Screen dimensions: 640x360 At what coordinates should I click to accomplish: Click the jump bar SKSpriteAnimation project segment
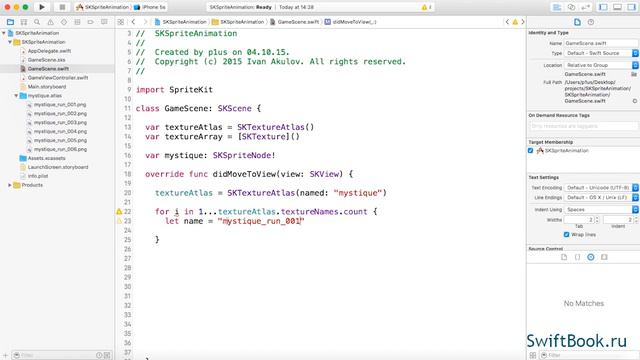(181, 22)
